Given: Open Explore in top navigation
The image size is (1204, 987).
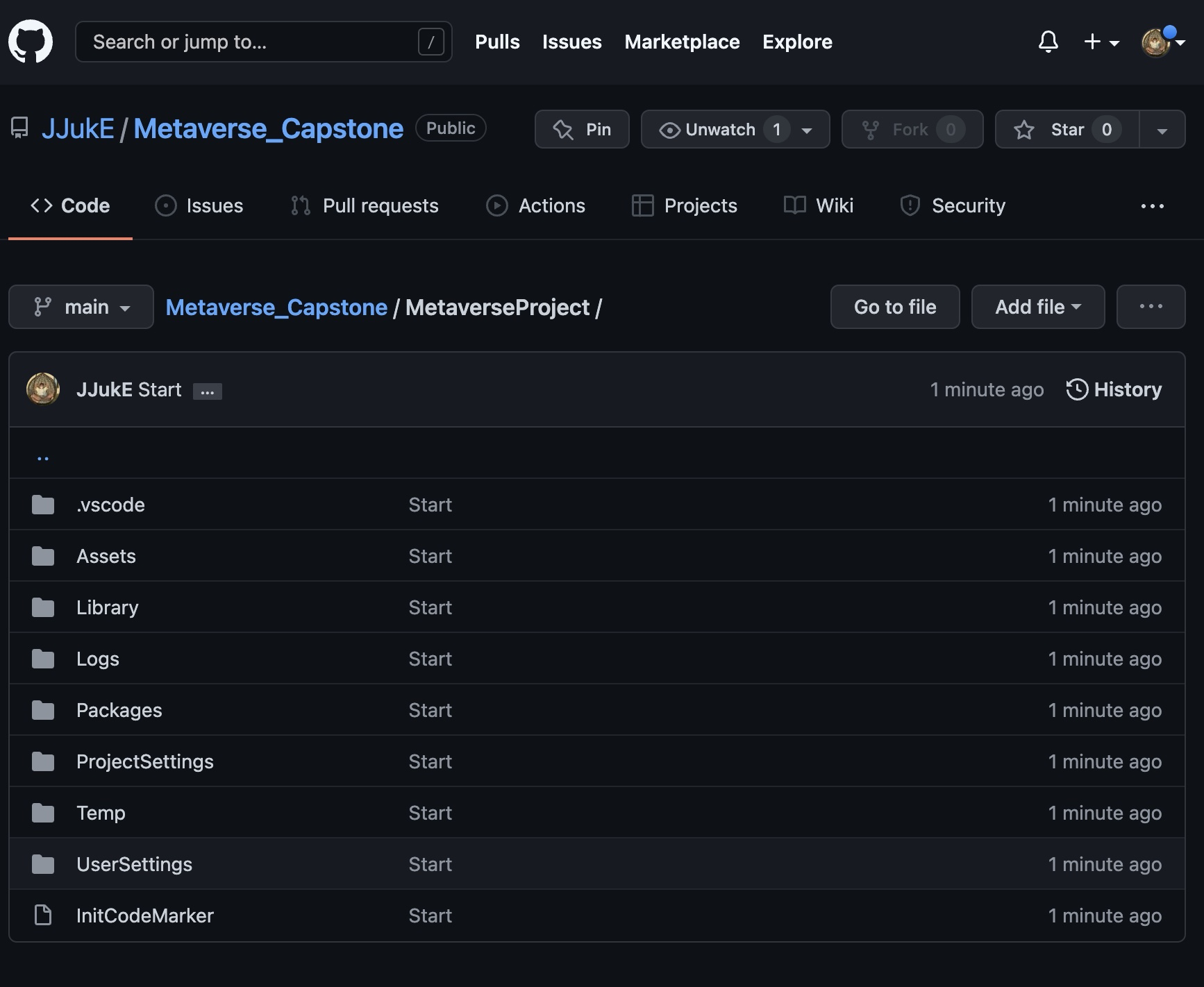Looking at the screenshot, I should 797,42.
